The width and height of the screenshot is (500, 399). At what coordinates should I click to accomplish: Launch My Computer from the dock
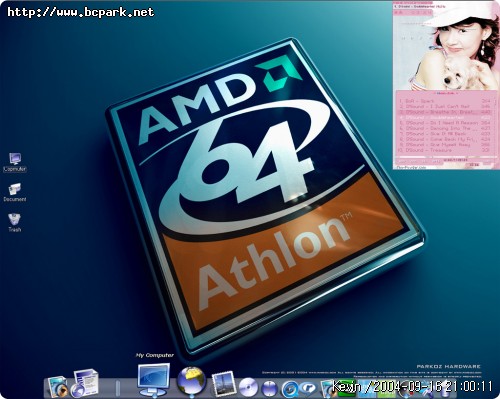pyautogui.click(x=153, y=380)
